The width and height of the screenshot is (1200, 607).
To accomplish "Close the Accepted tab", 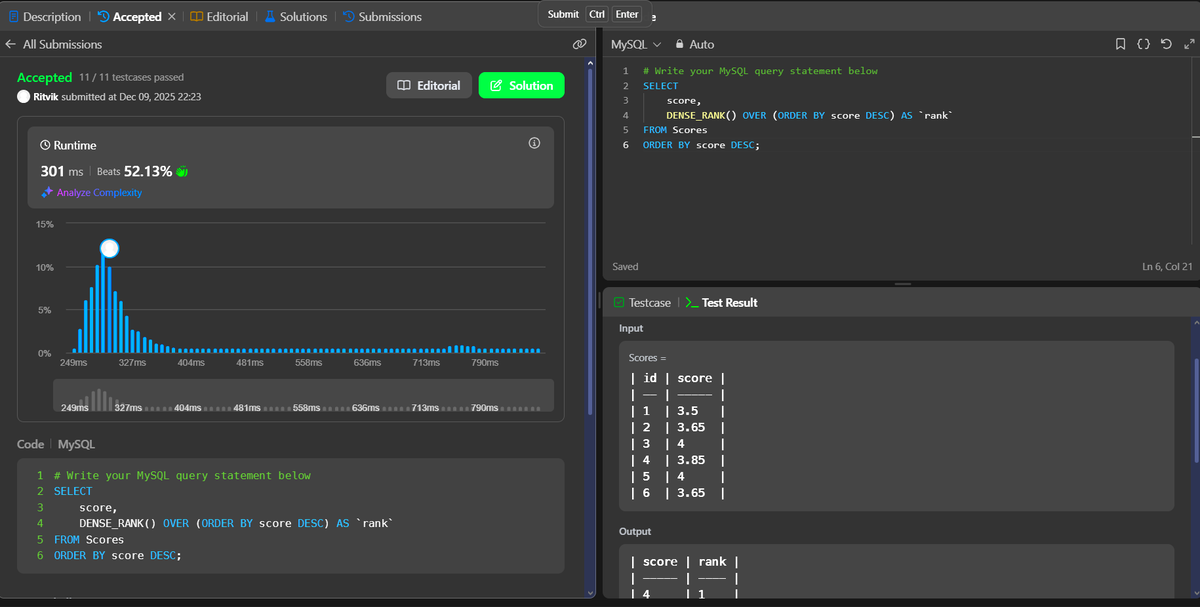I will (171, 17).
